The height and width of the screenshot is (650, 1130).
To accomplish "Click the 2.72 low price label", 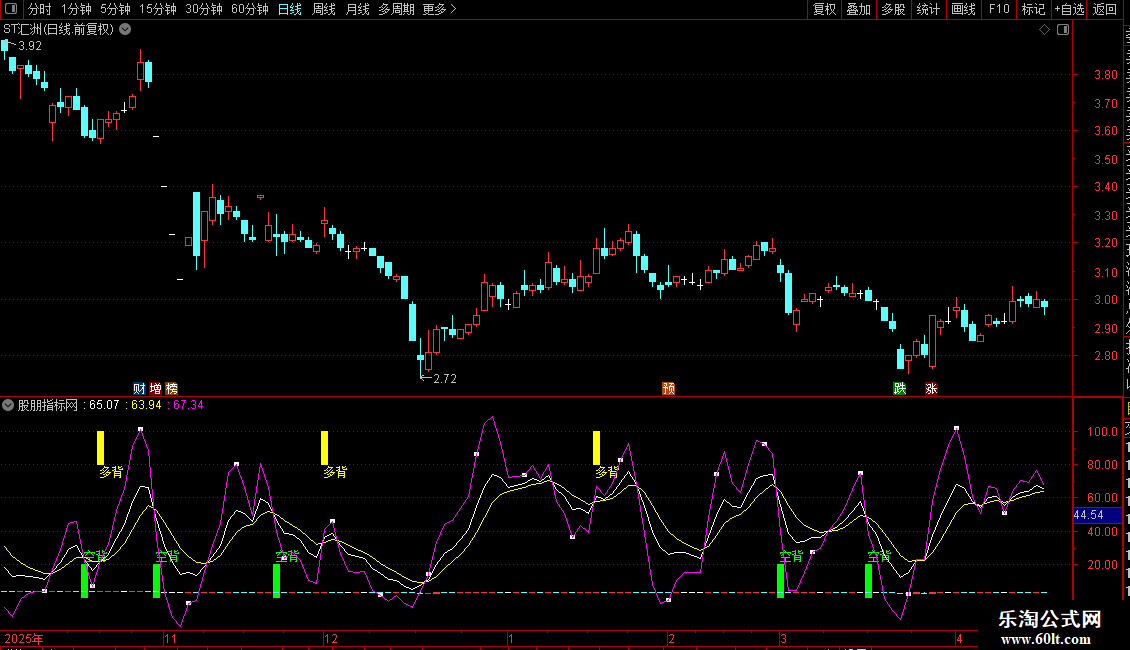I will (x=445, y=378).
